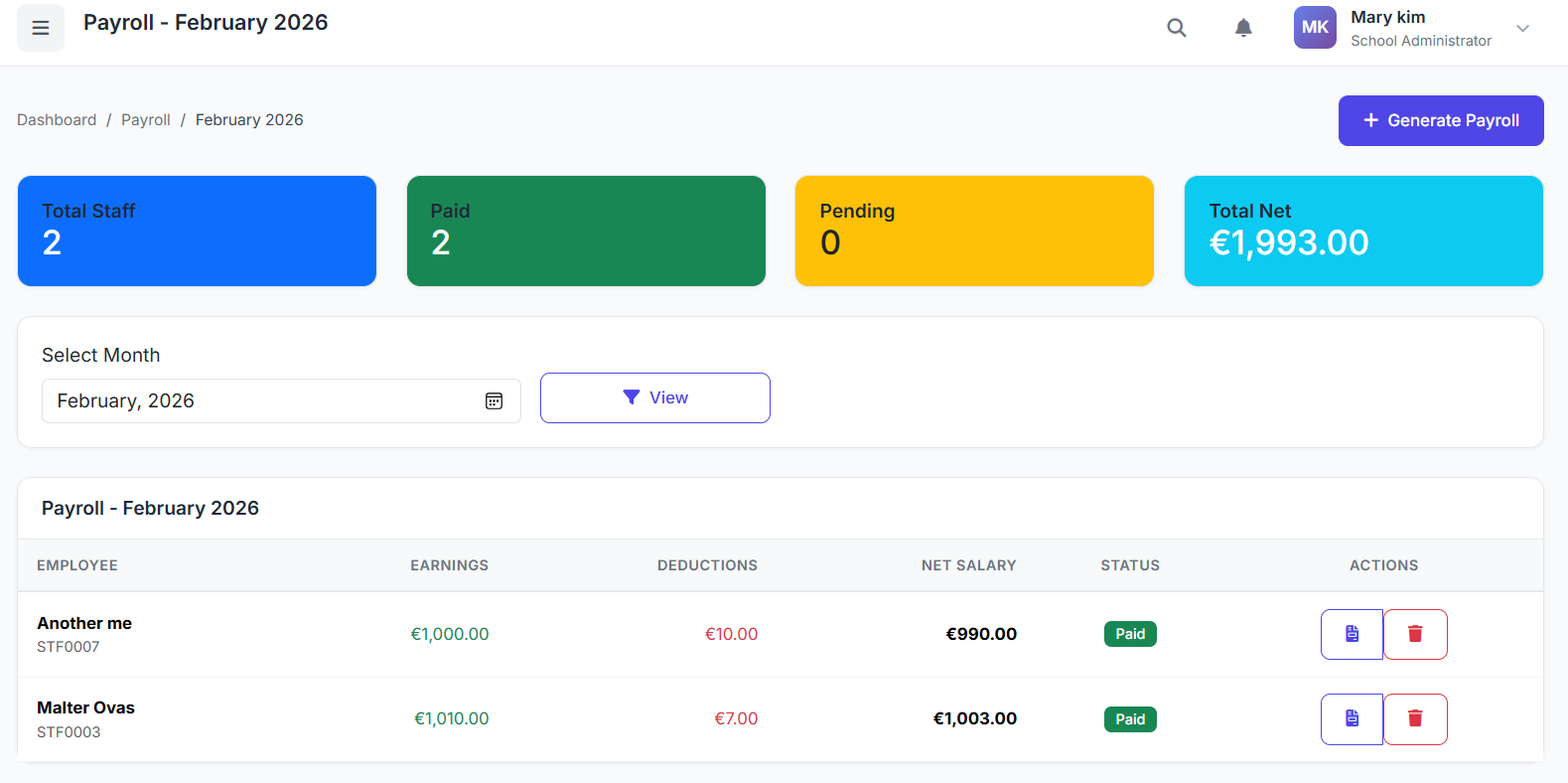Click the green Paid summary card
This screenshot has height=783, width=1568.
(x=586, y=231)
